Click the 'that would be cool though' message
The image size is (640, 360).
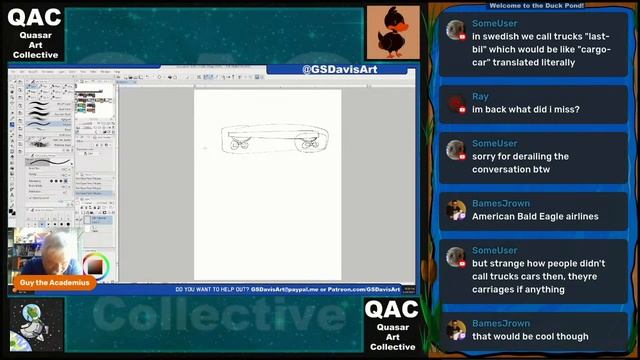530,336
